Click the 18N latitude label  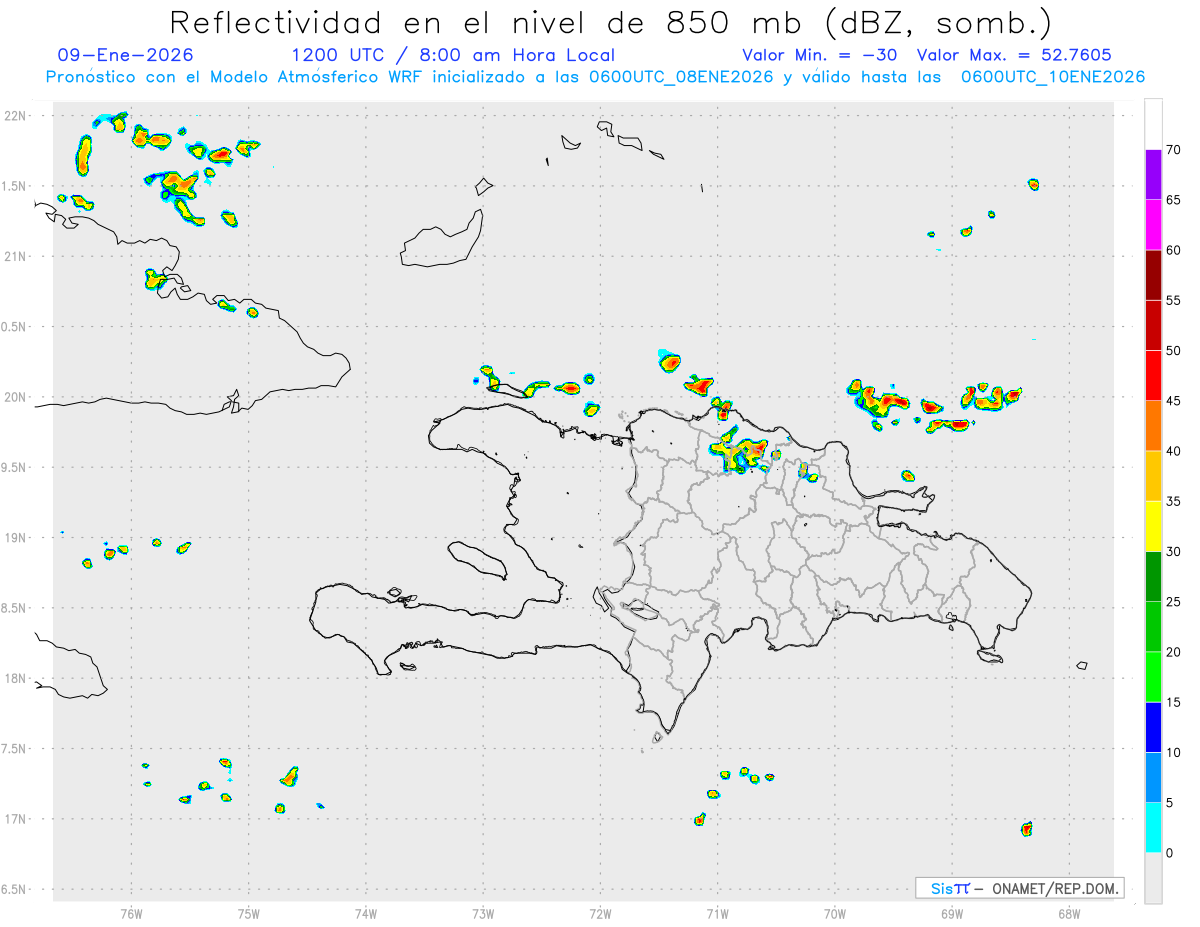17,678
